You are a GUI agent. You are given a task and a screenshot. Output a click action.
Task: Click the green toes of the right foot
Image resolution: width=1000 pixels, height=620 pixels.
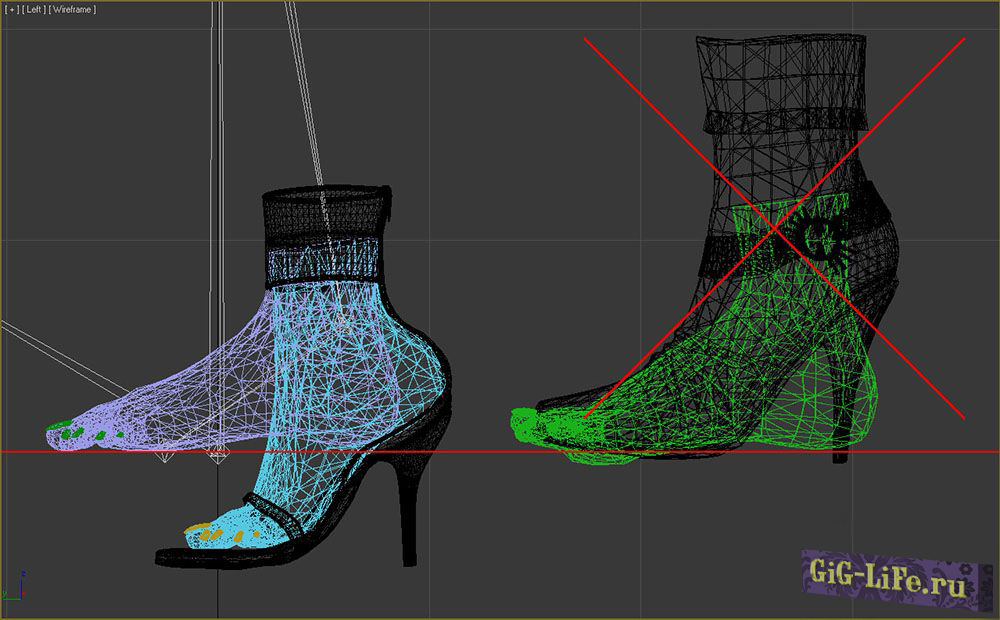pyautogui.click(x=528, y=423)
